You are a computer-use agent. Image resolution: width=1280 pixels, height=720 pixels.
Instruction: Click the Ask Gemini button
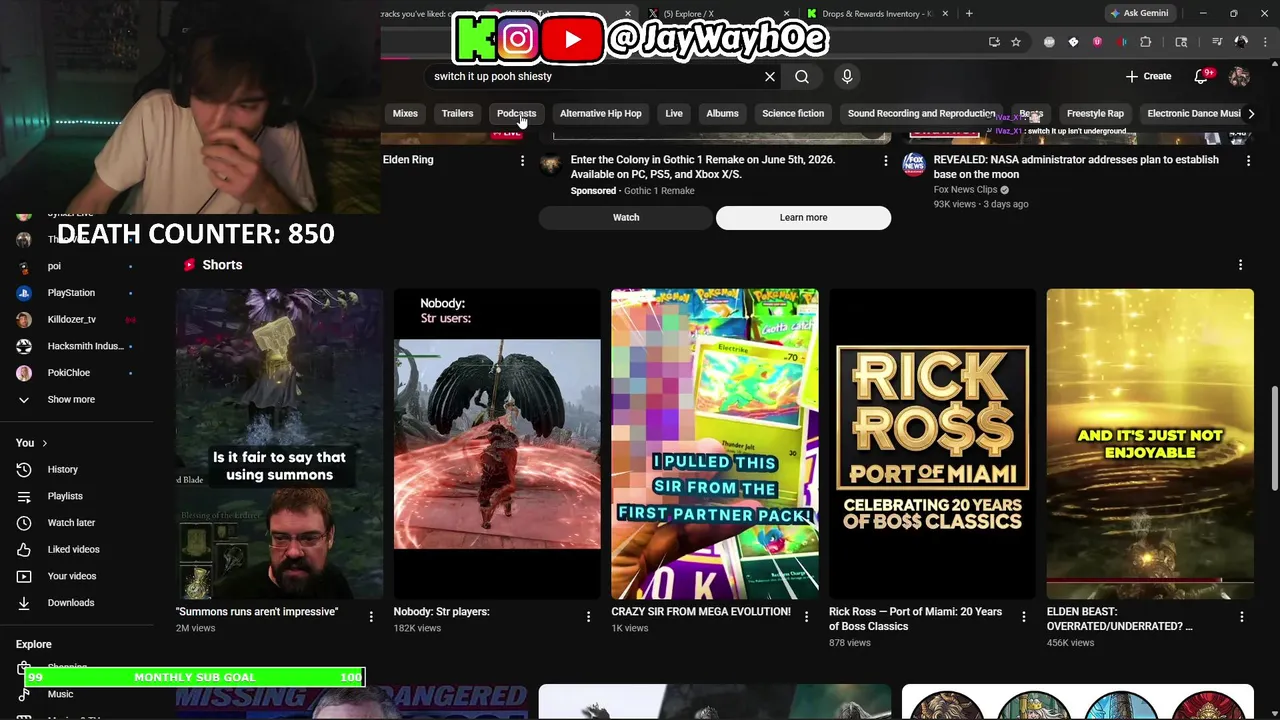coord(1138,13)
